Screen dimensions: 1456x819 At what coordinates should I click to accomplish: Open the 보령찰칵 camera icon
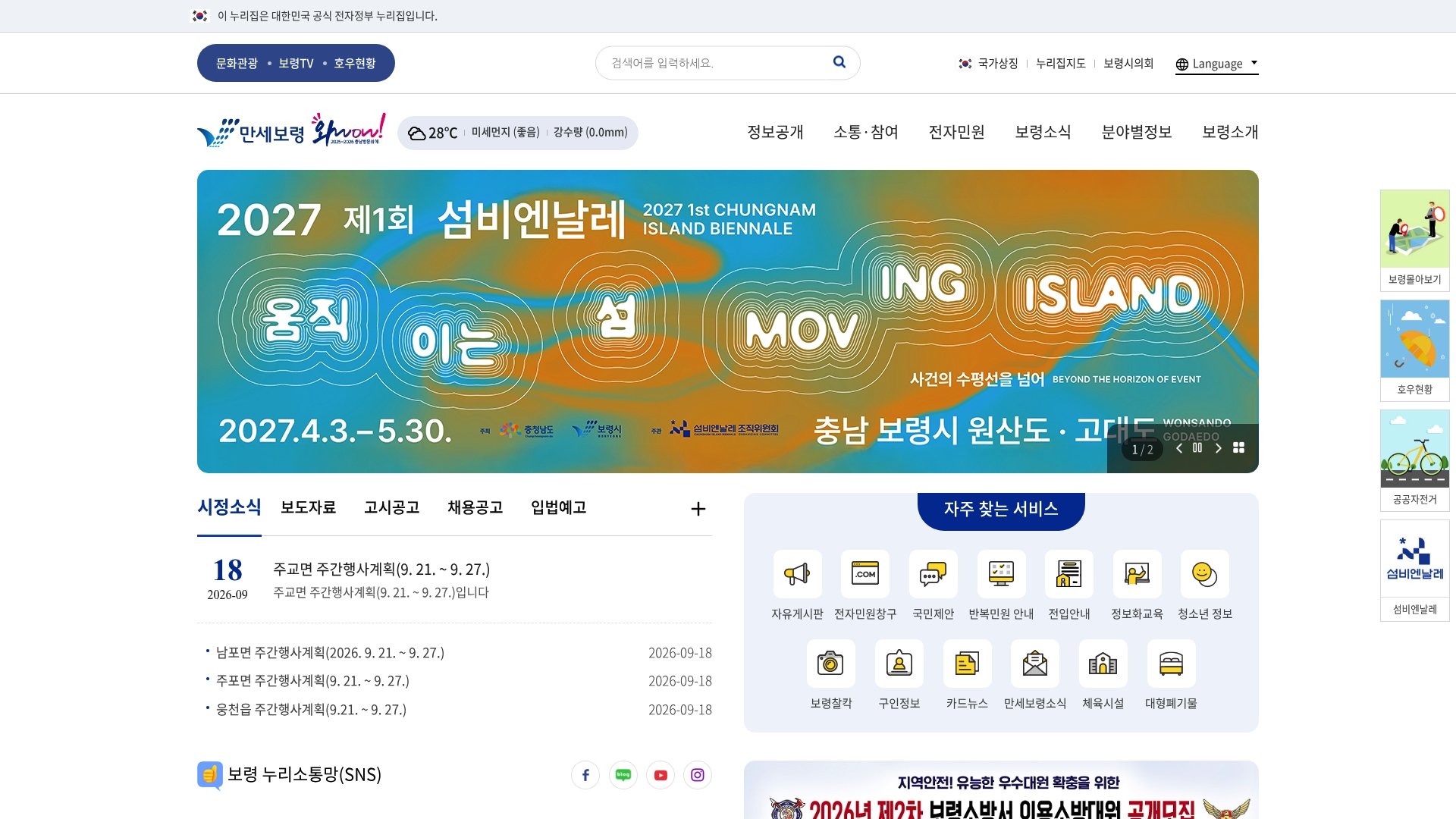tap(831, 664)
